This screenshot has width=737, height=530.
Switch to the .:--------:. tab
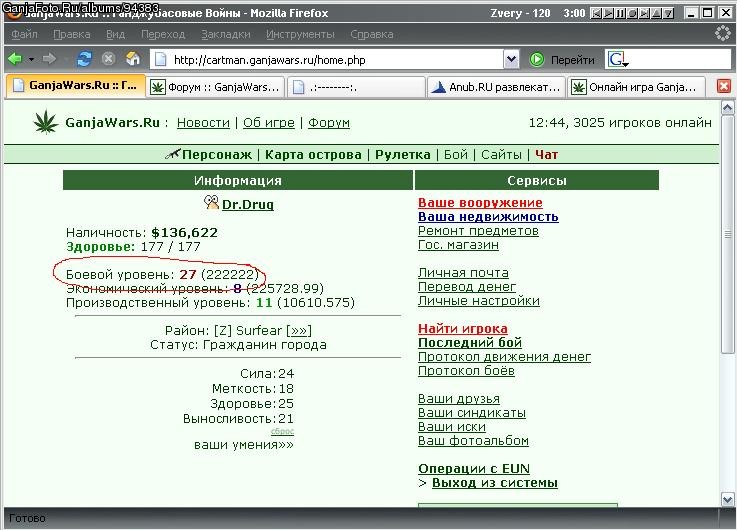click(x=356, y=87)
